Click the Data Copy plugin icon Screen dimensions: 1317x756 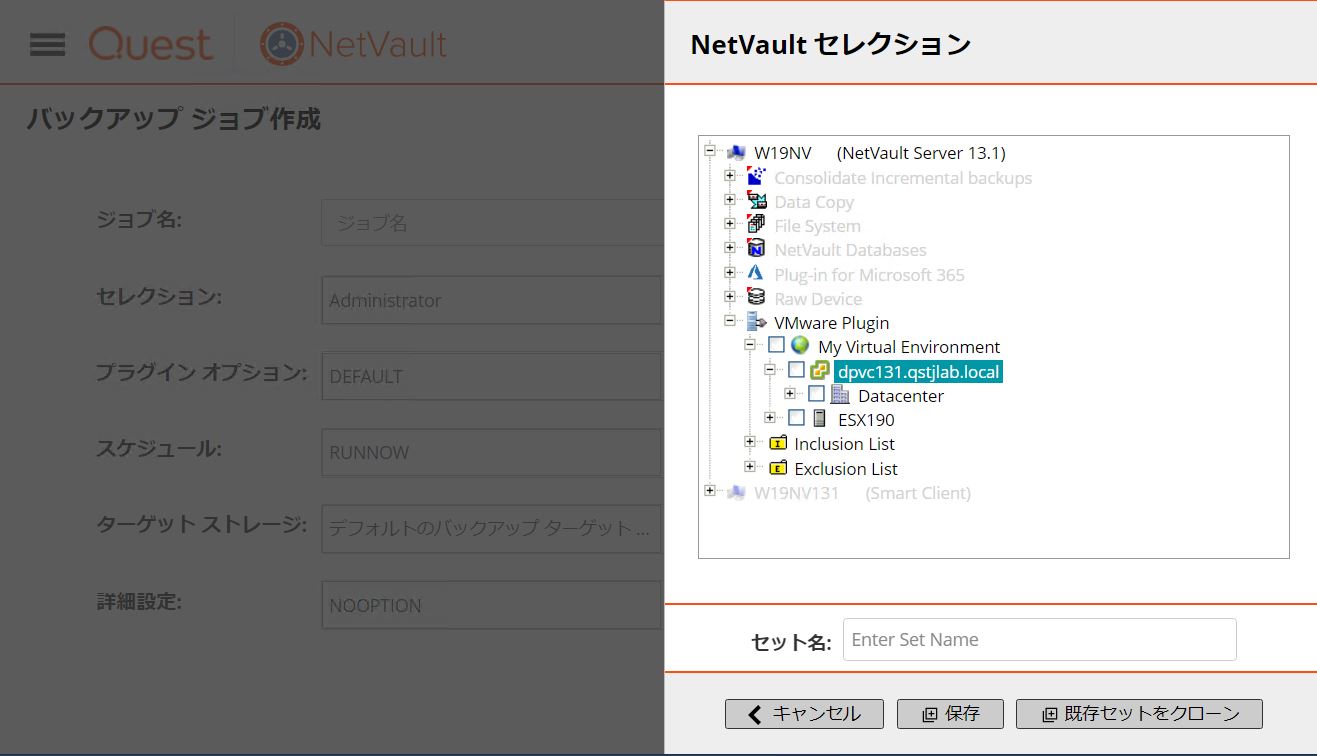tap(757, 201)
